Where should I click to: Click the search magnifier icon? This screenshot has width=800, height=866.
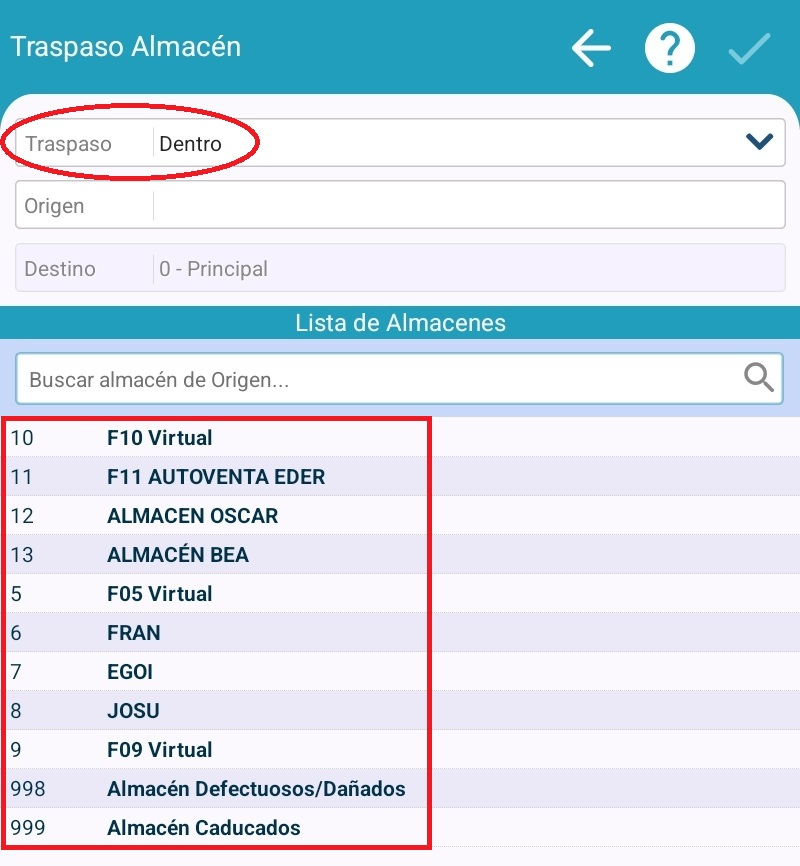point(759,378)
